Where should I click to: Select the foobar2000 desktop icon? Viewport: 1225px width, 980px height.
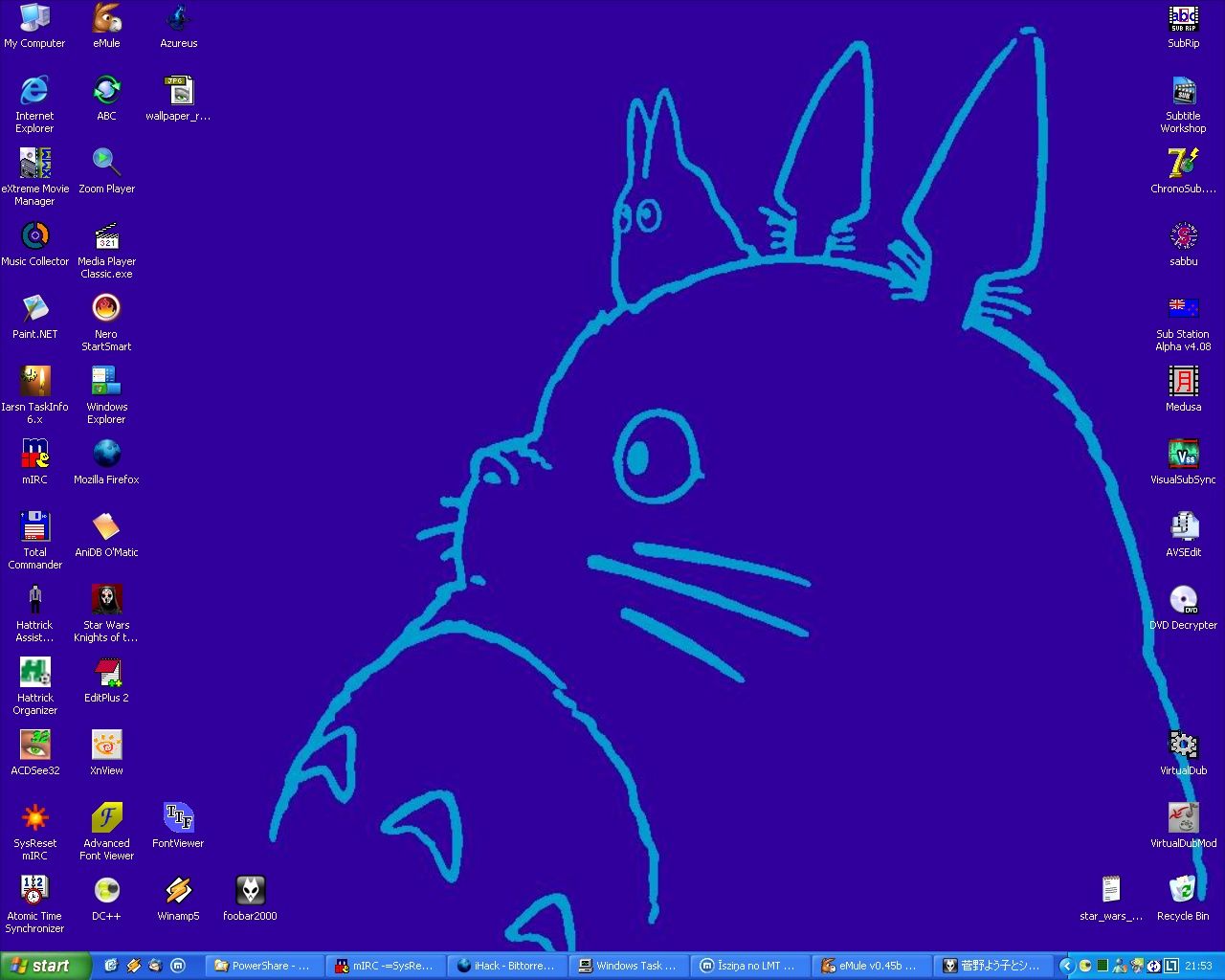(250, 899)
